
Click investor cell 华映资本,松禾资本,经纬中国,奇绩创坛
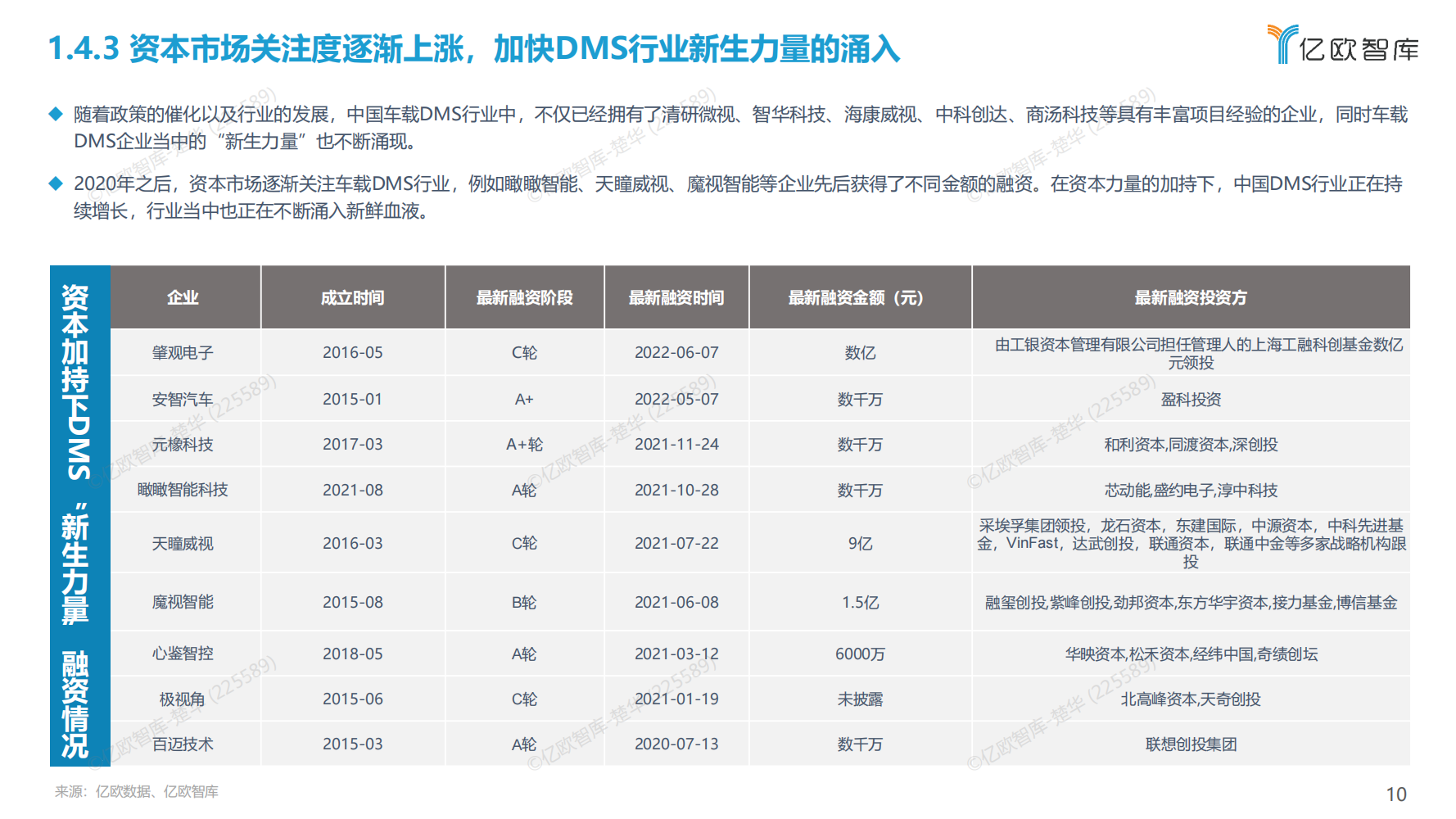[x=1191, y=654]
